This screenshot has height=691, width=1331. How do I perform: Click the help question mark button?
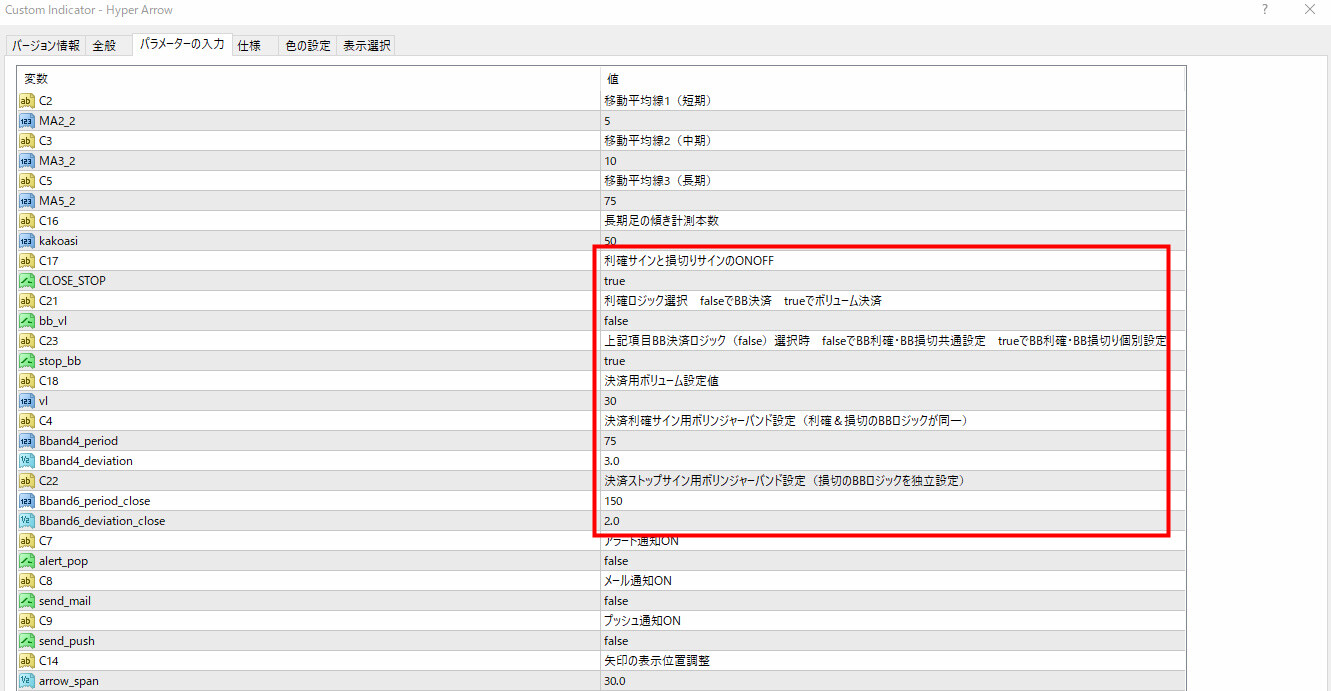pos(1265,10)
